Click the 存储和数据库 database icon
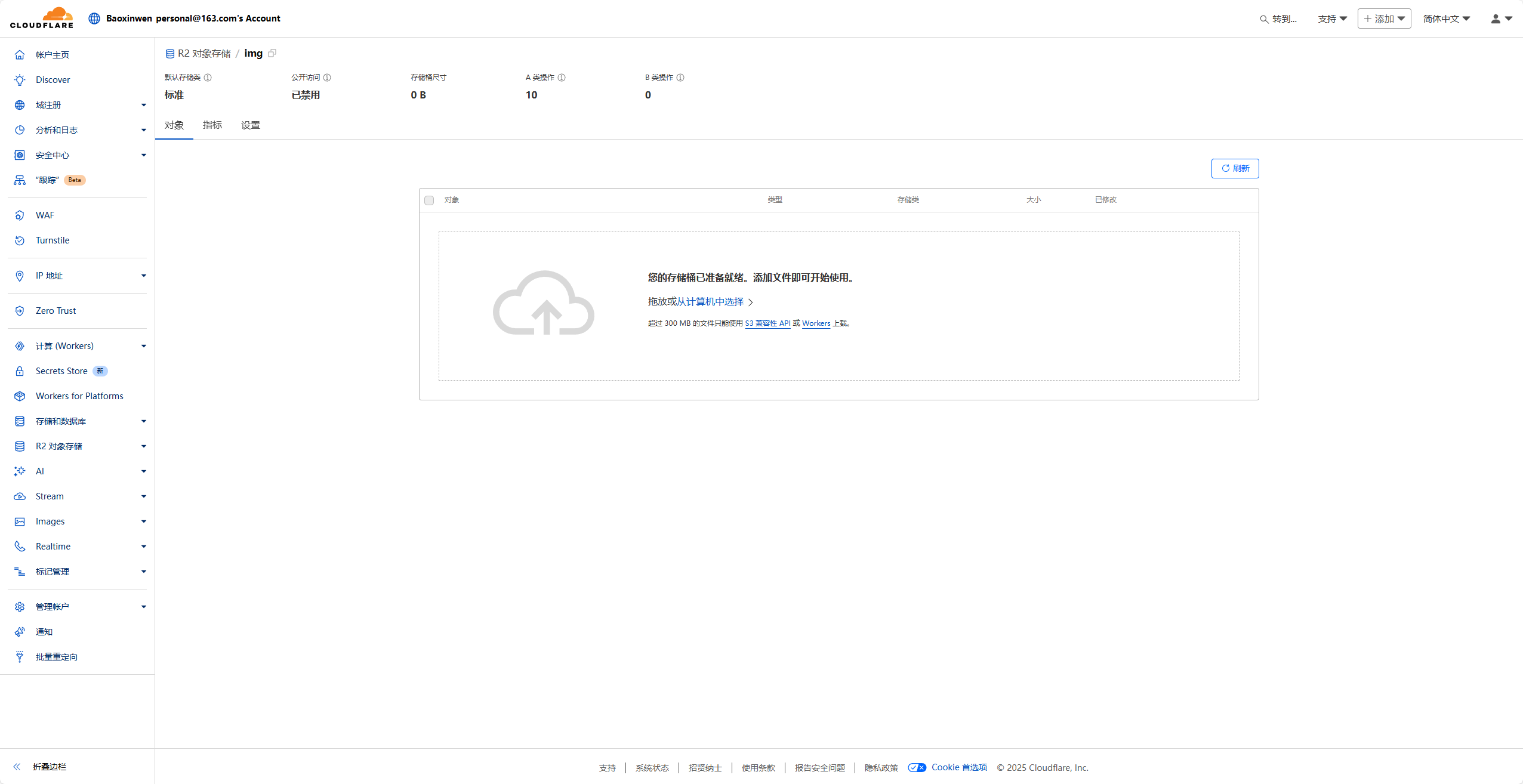The width and height of the screenshot is (1523, 784). point(20,421)
